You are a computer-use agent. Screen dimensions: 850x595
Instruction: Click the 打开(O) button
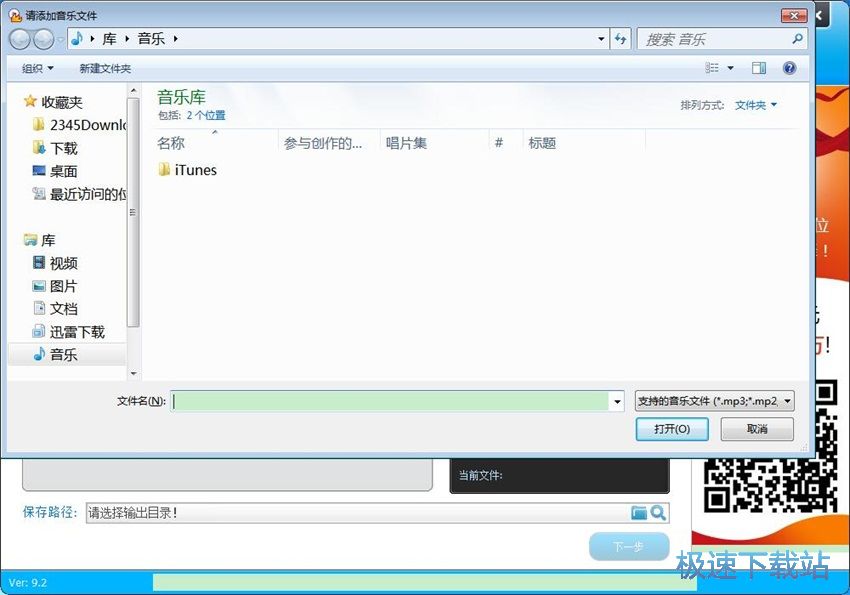tap(672, 429)
